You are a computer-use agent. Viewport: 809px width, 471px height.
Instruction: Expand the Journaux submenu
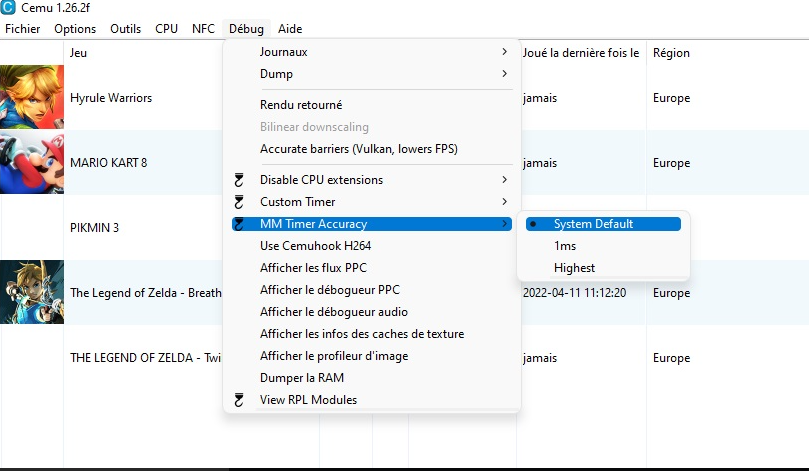pyautogui.click(x=504, y=52)
